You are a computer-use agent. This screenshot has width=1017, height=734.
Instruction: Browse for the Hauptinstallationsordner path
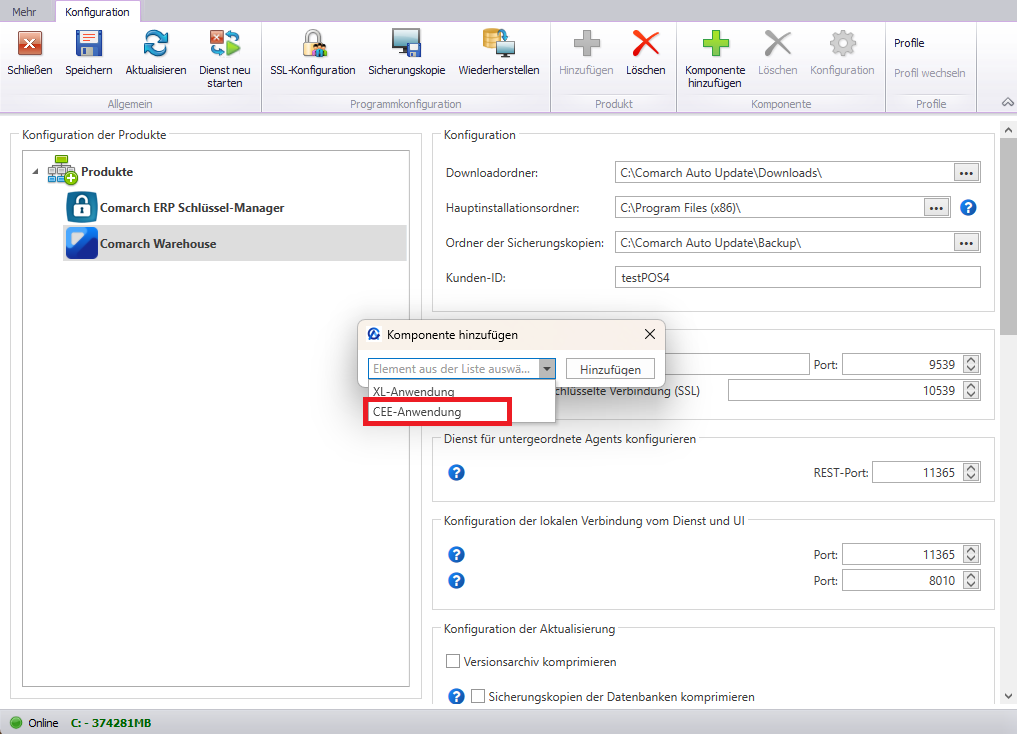coord(936,207)
